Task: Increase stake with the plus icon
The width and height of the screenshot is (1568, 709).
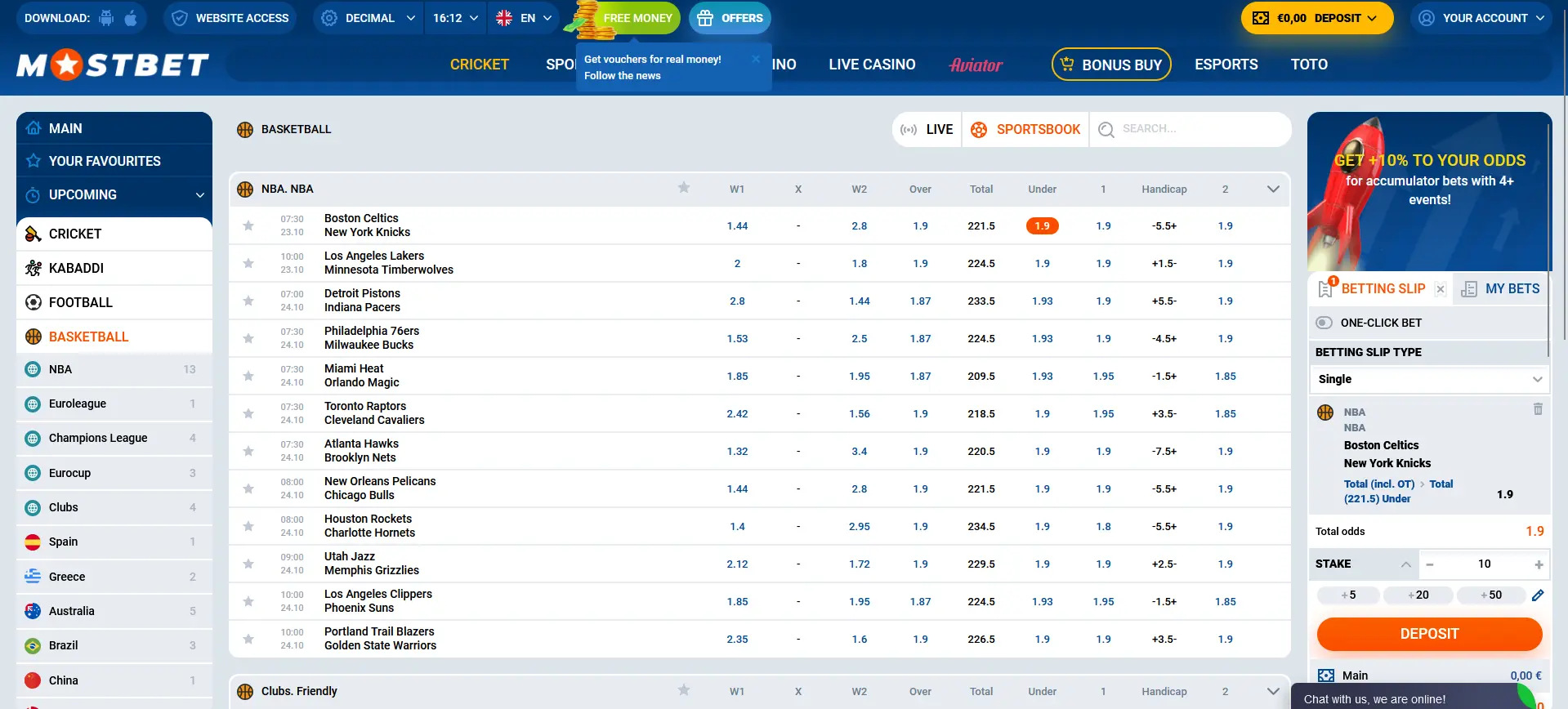Action: (x=1539, y=564)
